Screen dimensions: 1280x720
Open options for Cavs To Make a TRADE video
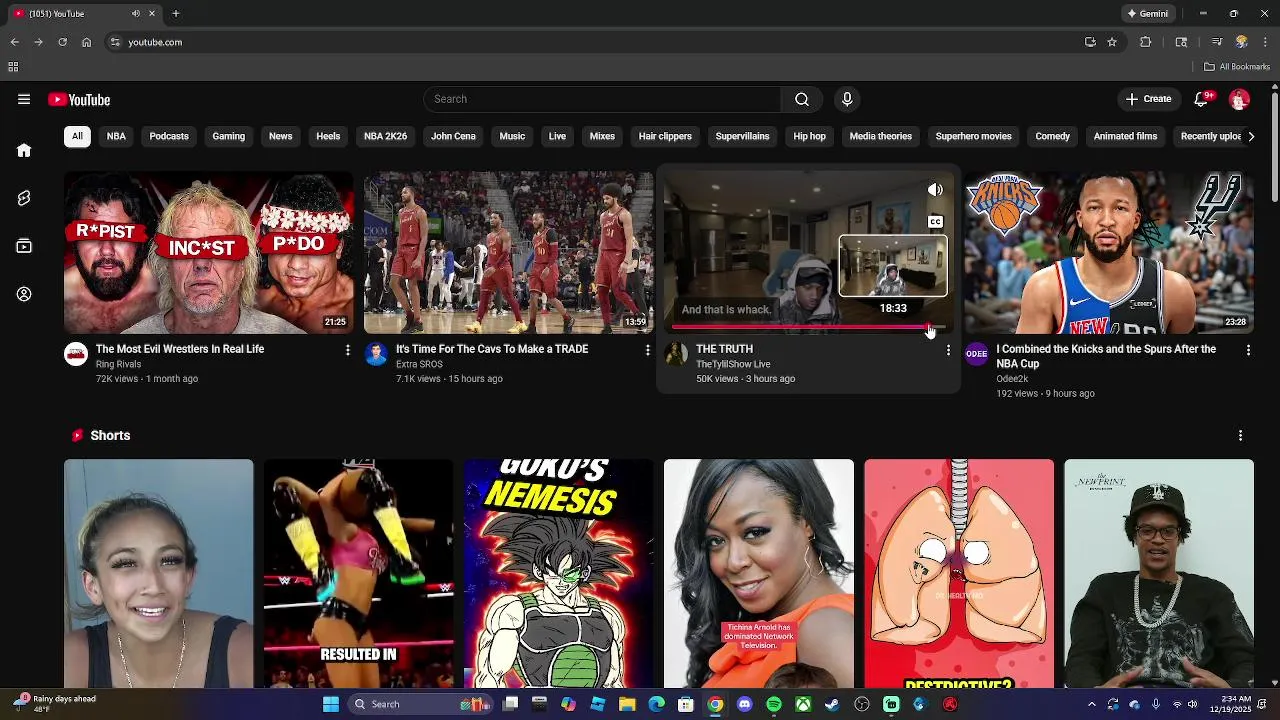pos(648,350)
